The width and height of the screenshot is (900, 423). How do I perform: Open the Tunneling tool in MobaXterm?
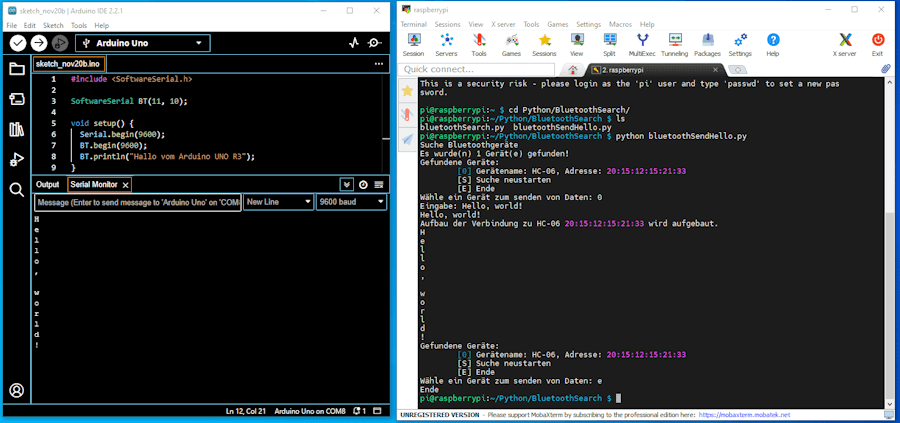(x=674, y=42)
